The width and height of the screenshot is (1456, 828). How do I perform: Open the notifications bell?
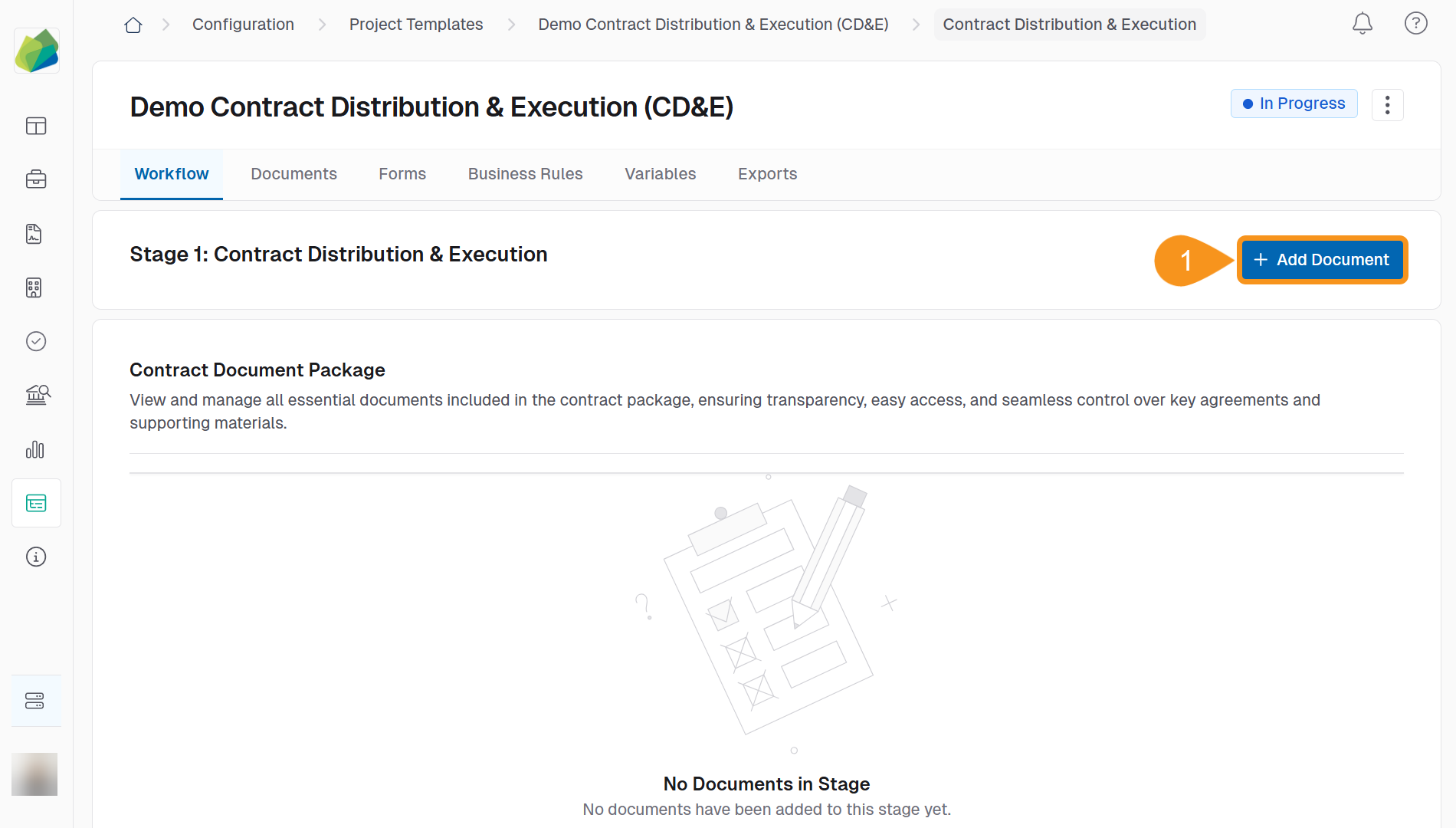1362,24
